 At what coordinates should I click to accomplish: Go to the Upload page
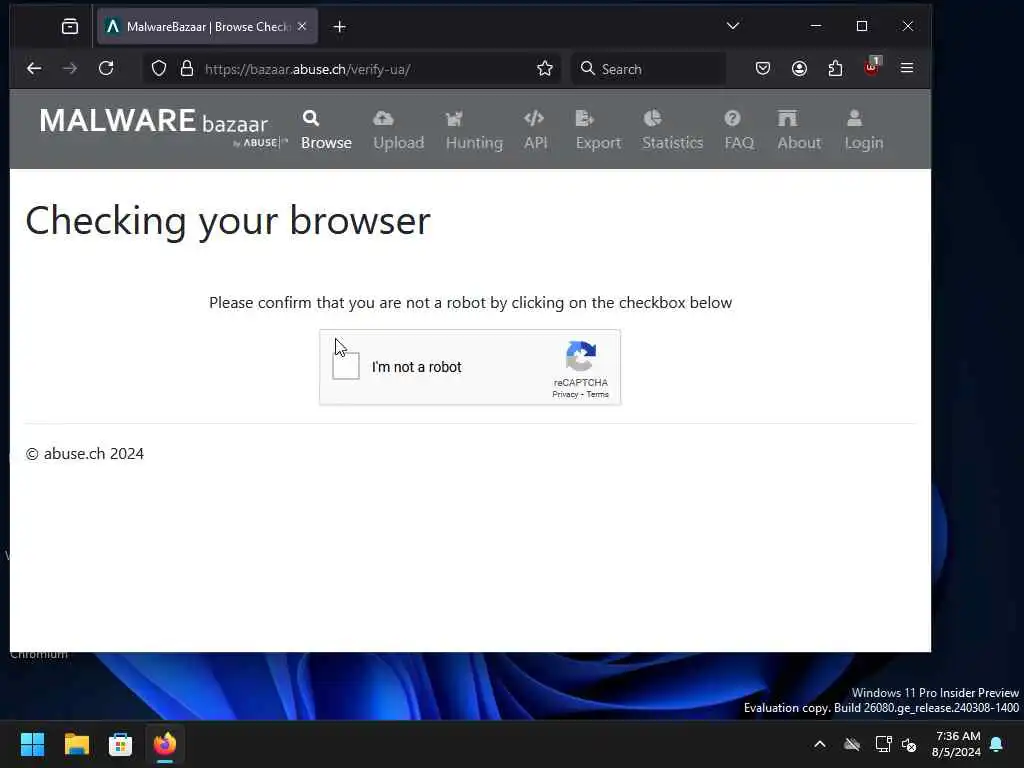click(x=398, y=131)
